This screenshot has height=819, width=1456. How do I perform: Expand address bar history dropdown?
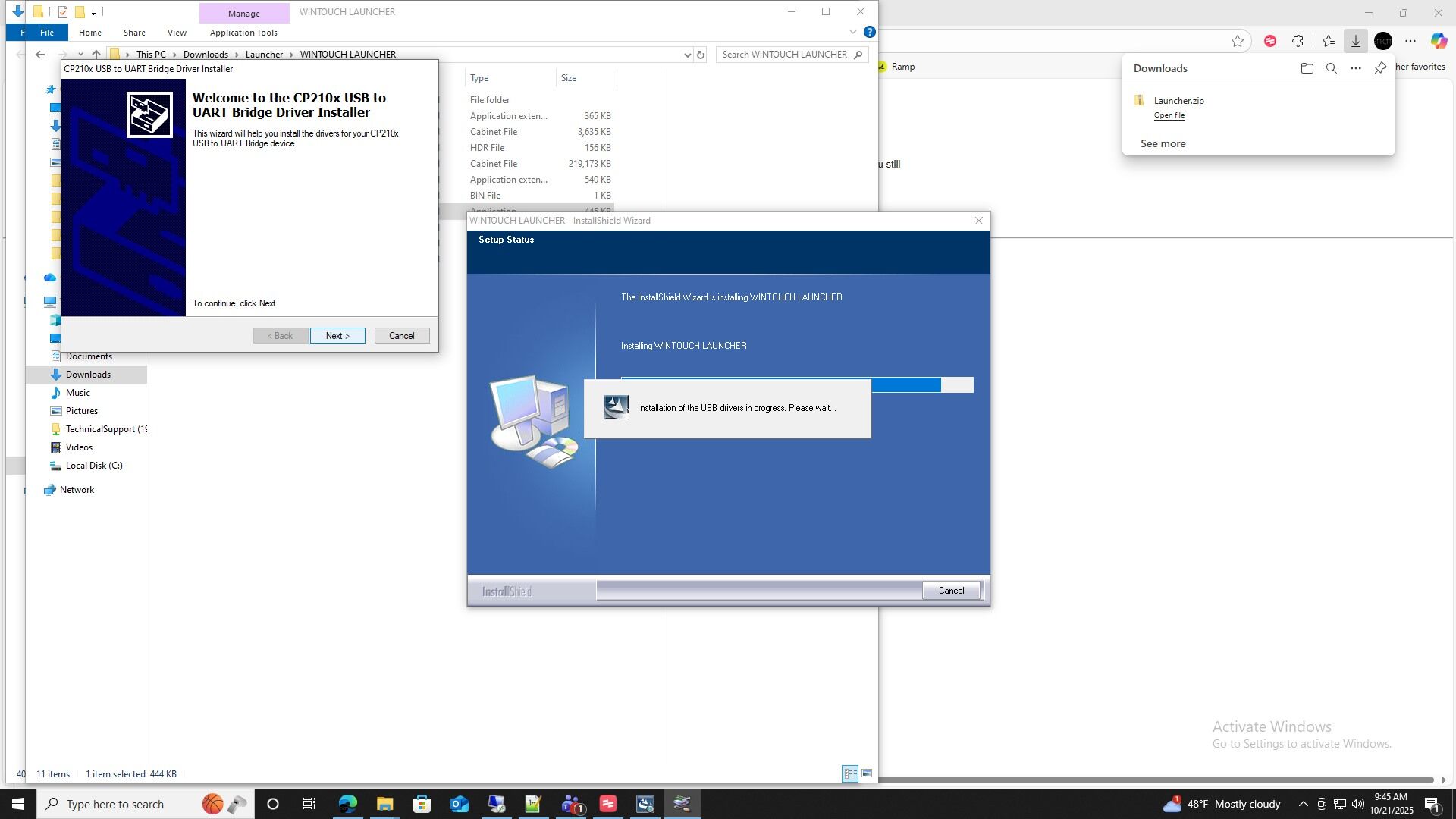(x=687, y=55)
